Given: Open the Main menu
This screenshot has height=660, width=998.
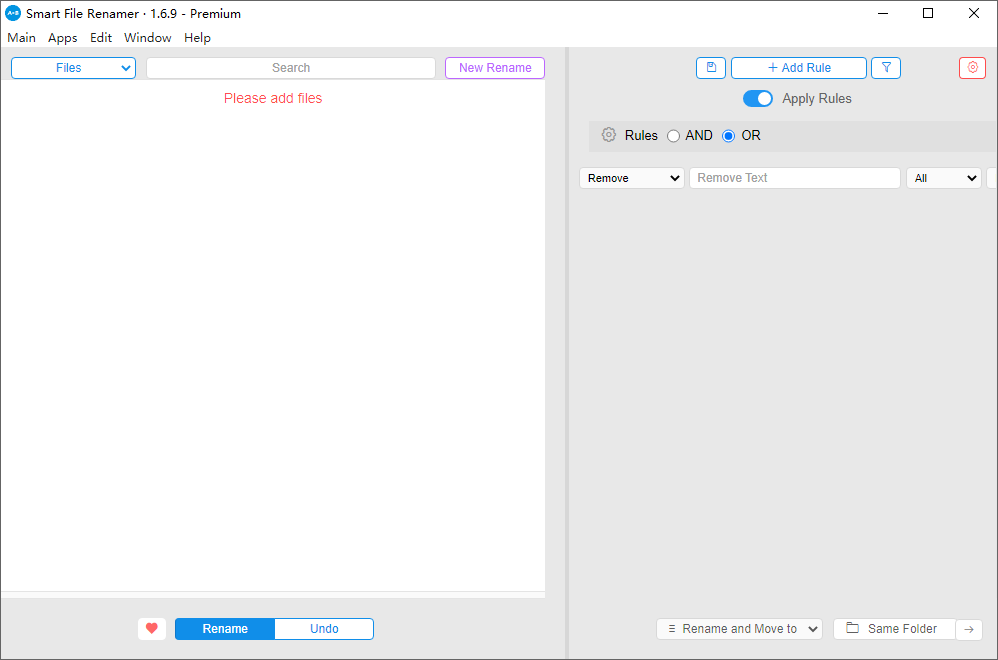Looking at the screenshot, I should [x=22, y=38].
